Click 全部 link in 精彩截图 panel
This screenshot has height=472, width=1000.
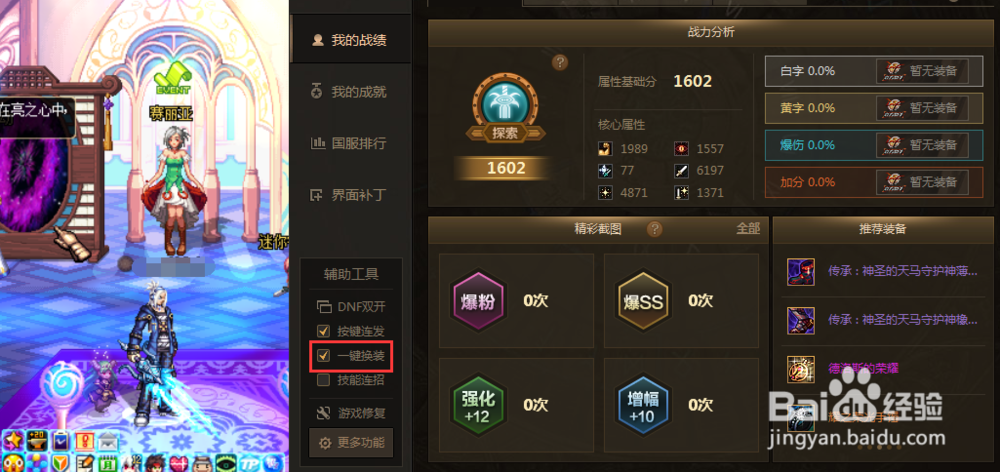coord(748,228)
